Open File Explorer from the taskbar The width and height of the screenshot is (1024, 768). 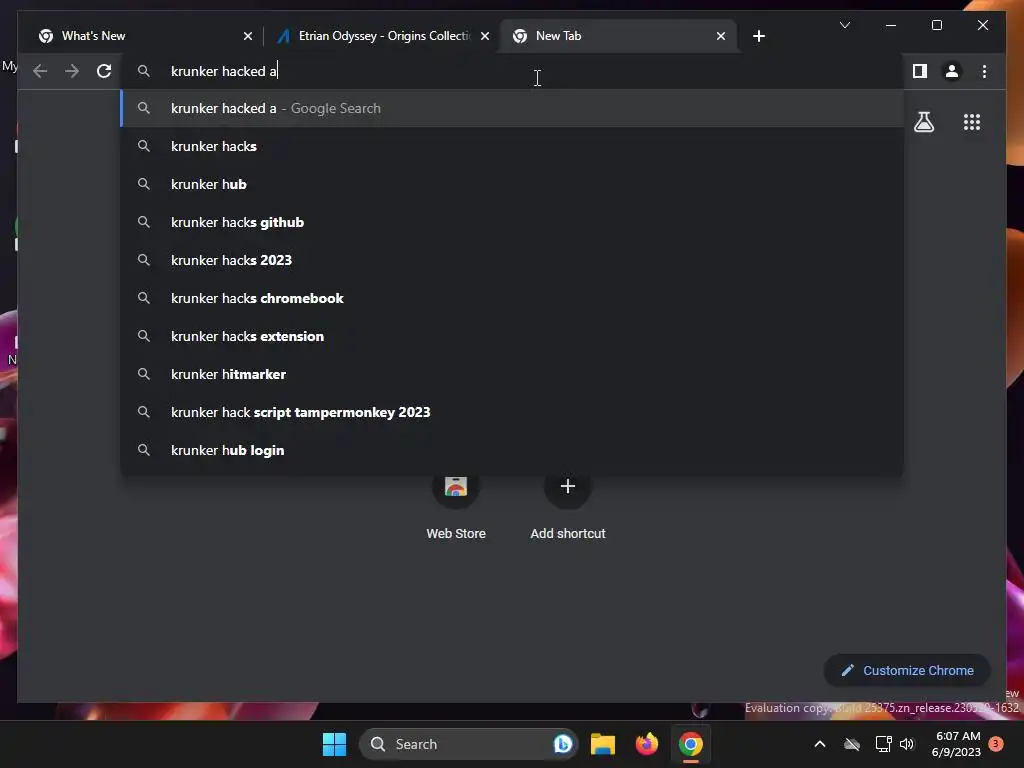(x=603, y=744)
